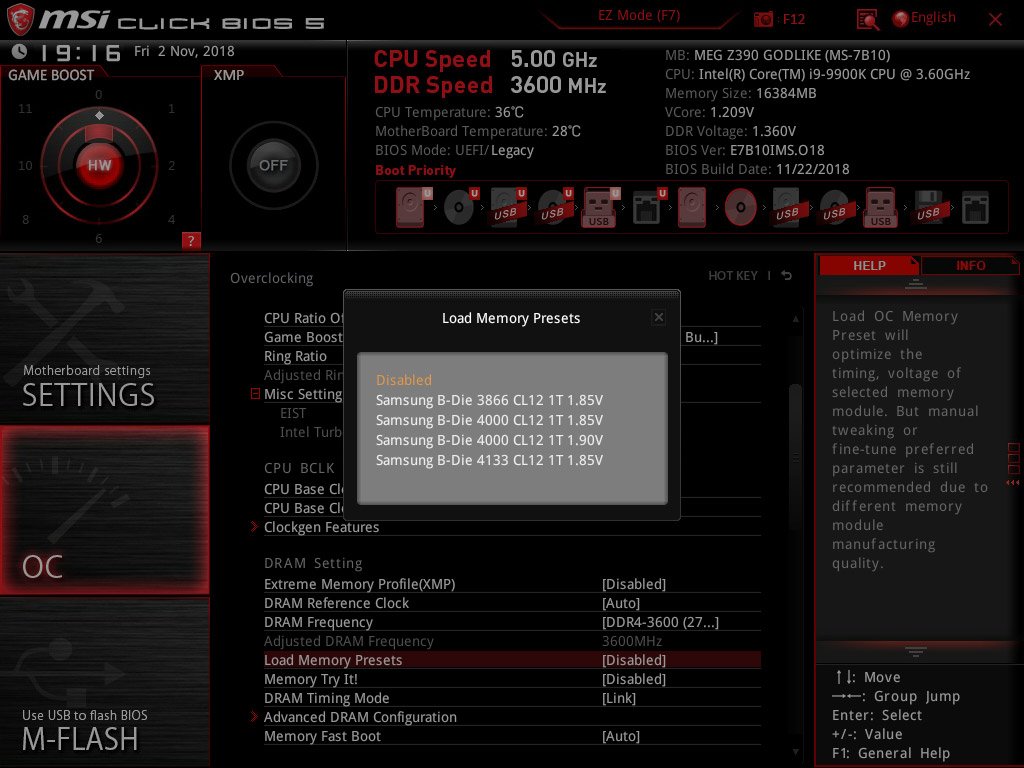This screenshot has height=768, width=1024.
Task: Open the DRAM Frequency DDR4-3600 dropdown
Action: 660,622
